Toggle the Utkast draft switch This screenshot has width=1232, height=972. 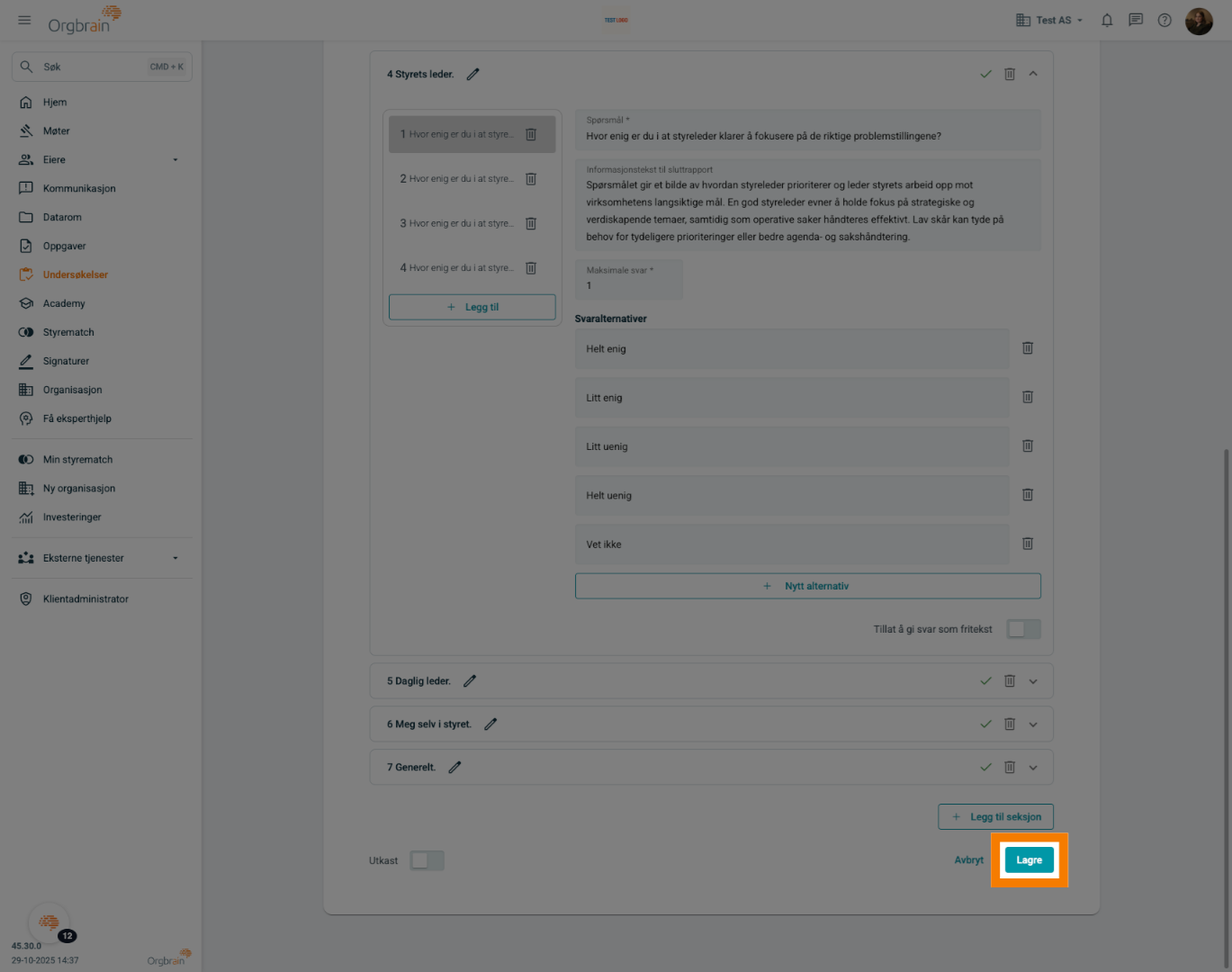pyautogui.click(x=427, y=860)
